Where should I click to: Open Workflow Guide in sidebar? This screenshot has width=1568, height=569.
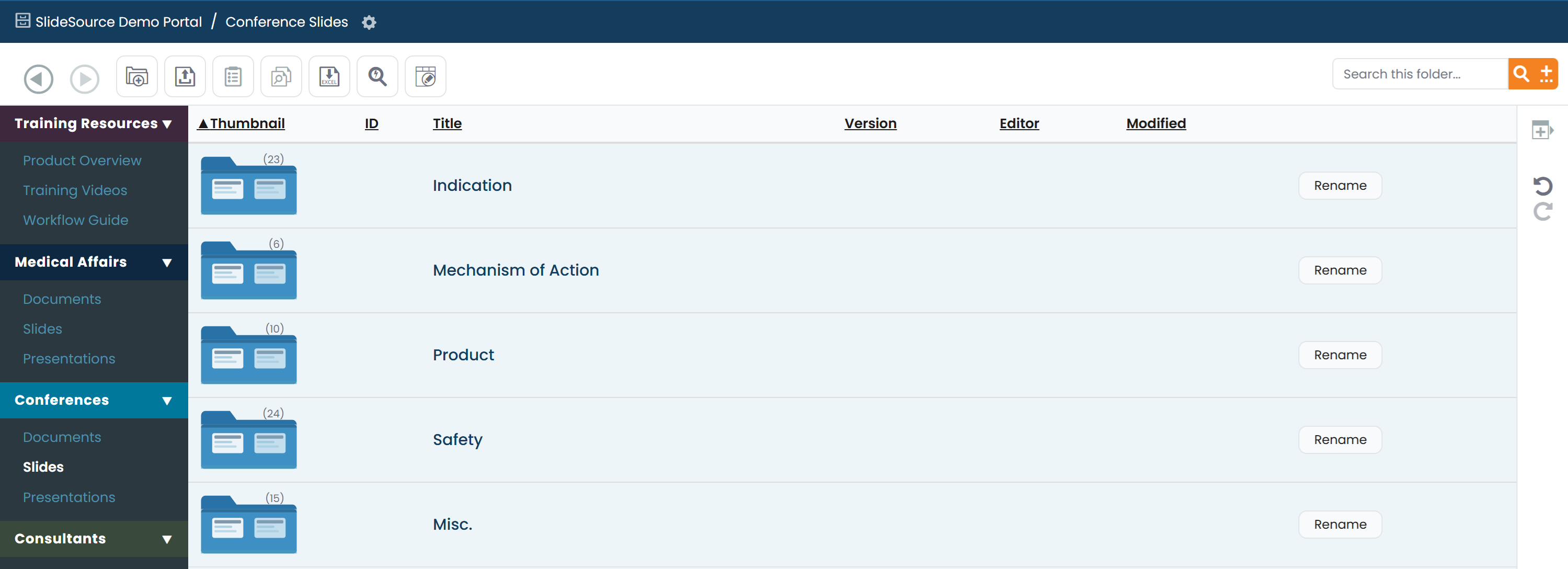(75, 220)
